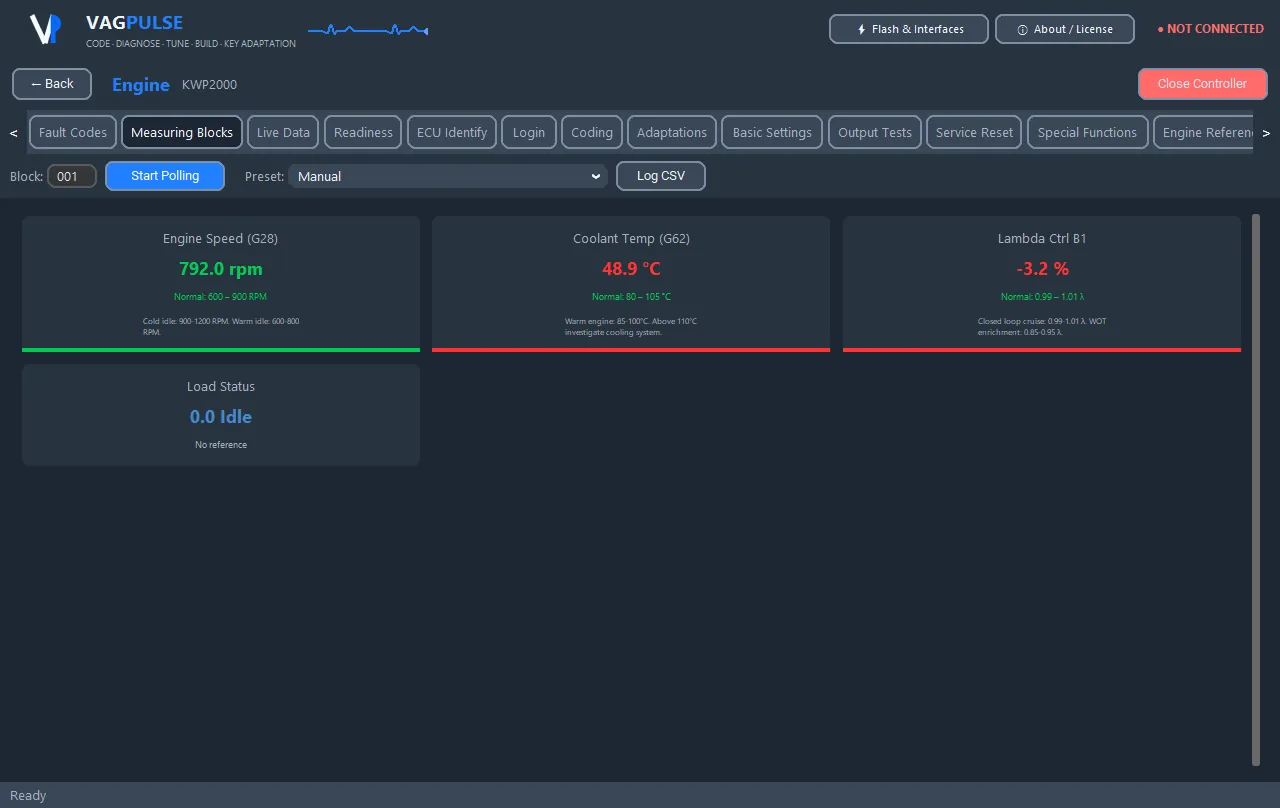Screen dimensions: 1280x808
Task: Switch to the Special Functions tab
Action: point(1087,132)
